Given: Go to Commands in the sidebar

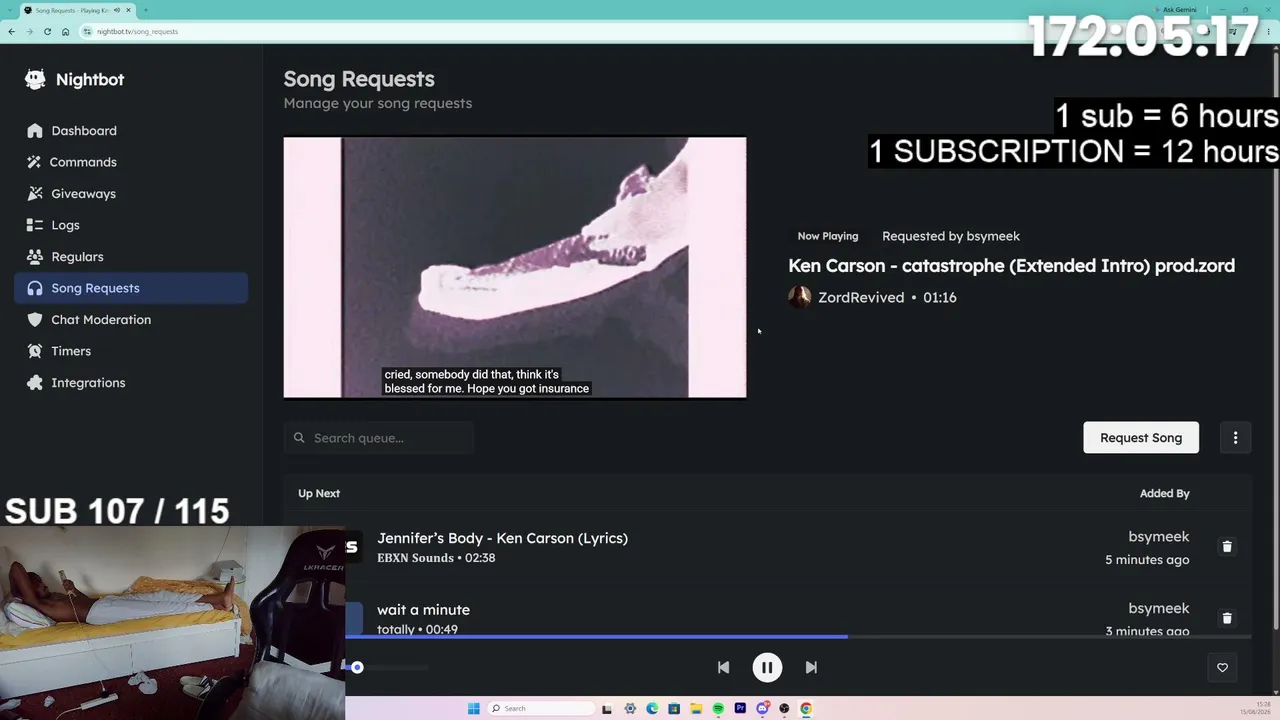Looking at the screenshot, I should point(131,162).
